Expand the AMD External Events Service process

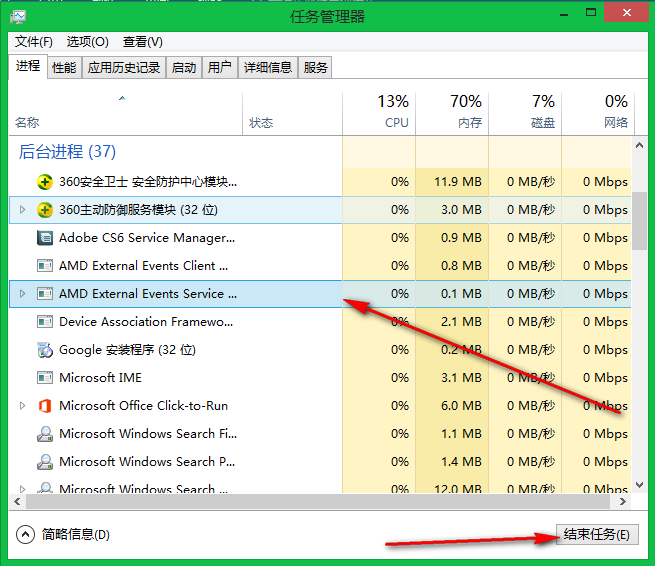click(x=23, y=294)
